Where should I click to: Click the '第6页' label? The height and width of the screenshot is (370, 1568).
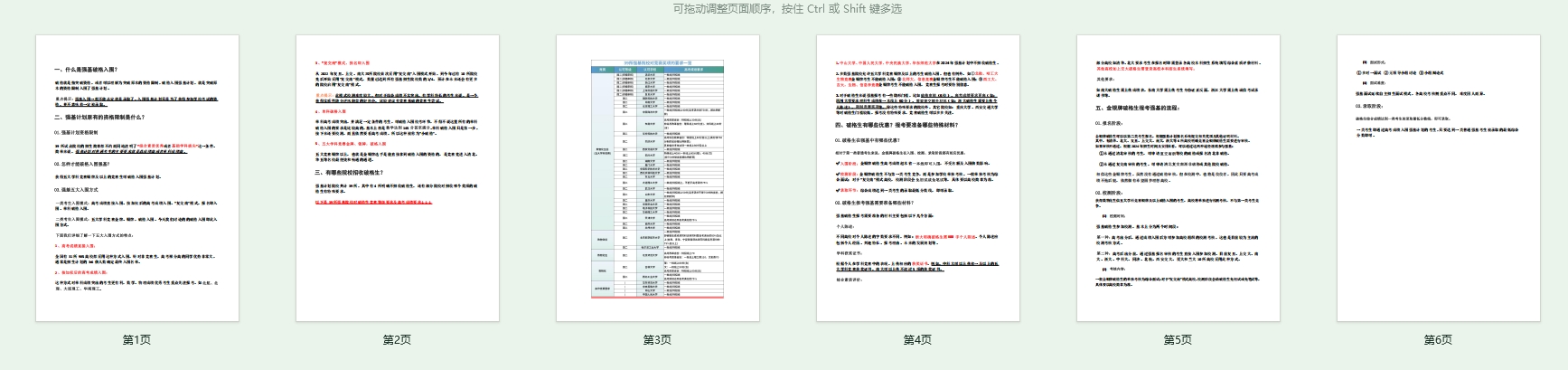click(1439, 340)
